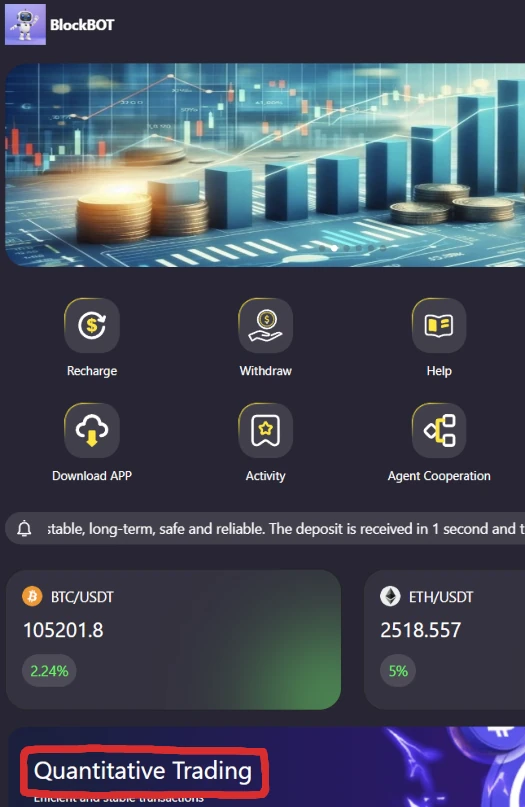Click the trading chart banner image
The height and width of the screenshot is (807, 525).
[265, 165]
